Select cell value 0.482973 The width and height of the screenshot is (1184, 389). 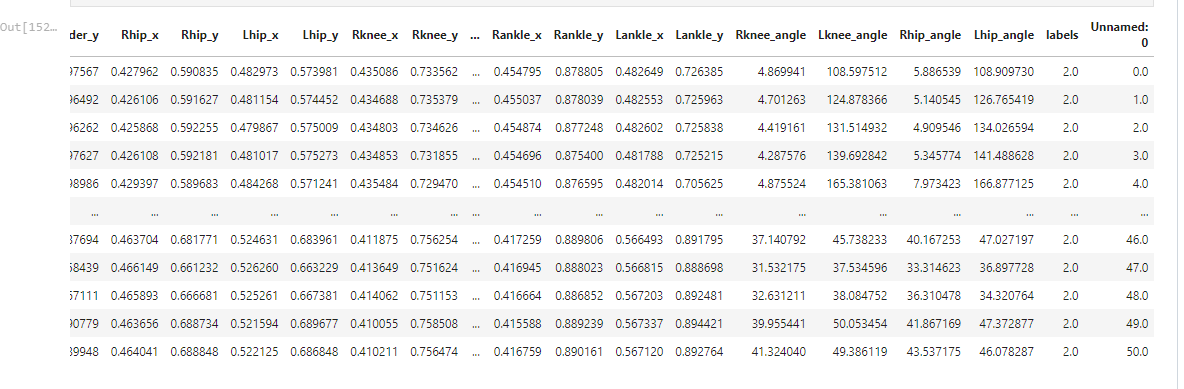pyautogui.click(x=254, y=72)
